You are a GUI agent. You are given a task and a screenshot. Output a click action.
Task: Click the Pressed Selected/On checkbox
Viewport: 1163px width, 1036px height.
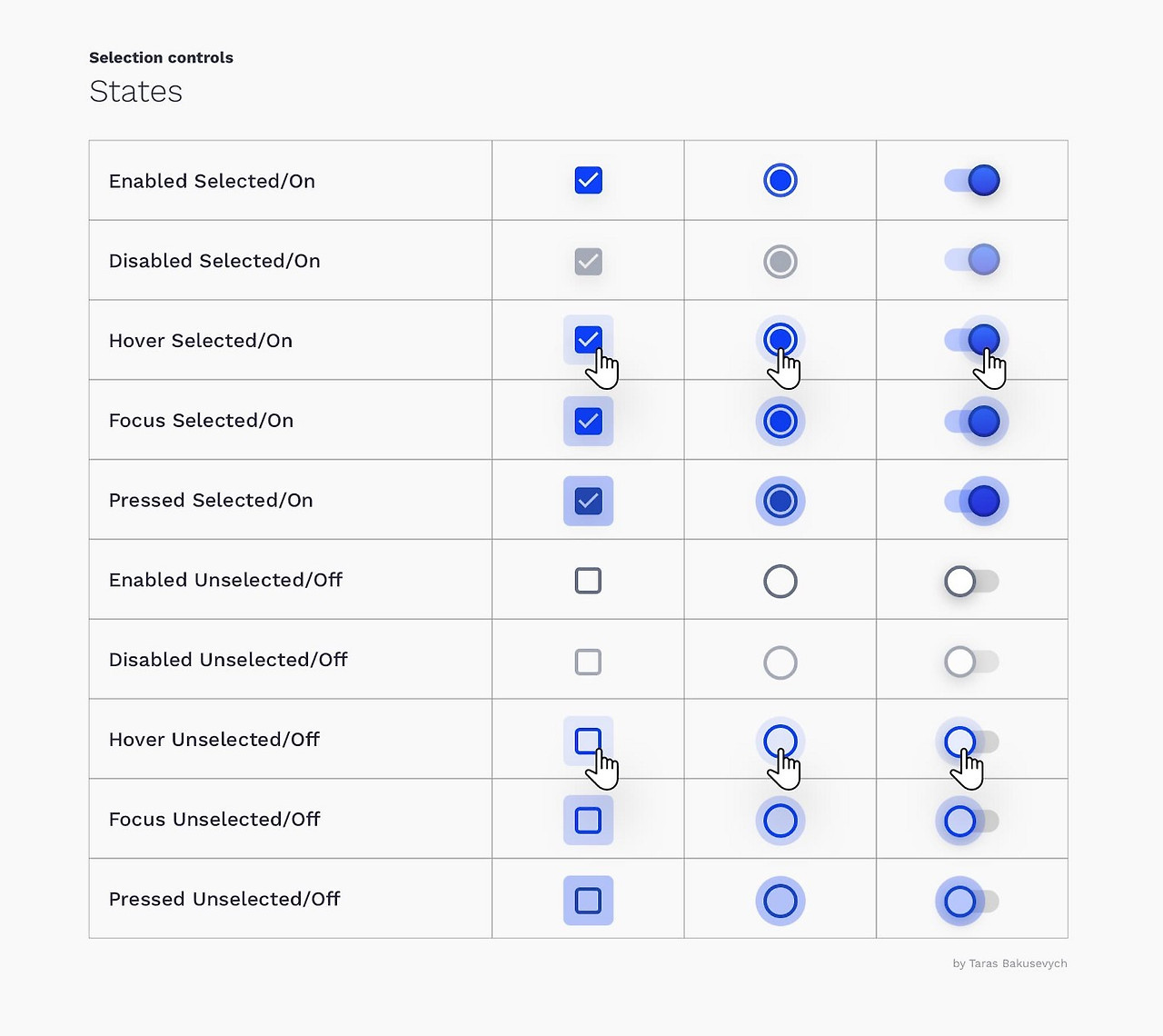pyautogui.click(x=588, y=500)
